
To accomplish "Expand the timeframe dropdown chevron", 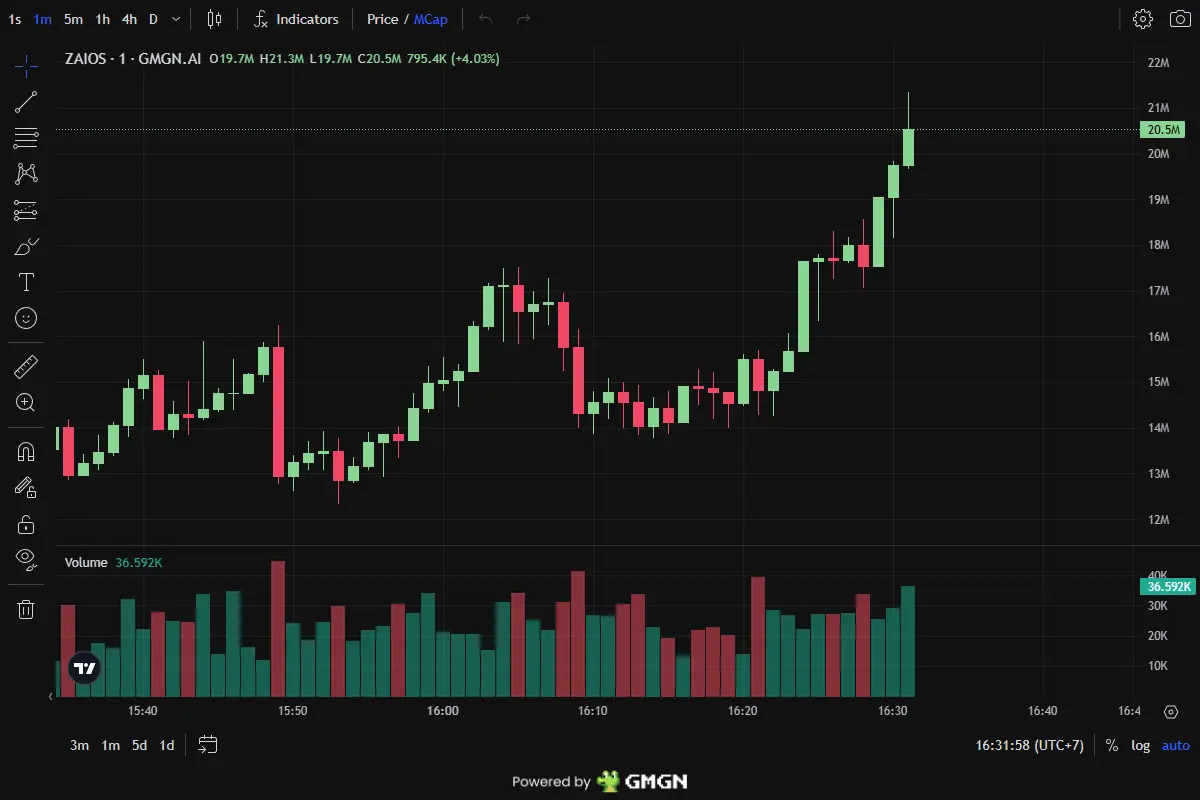I will [177, 19].
